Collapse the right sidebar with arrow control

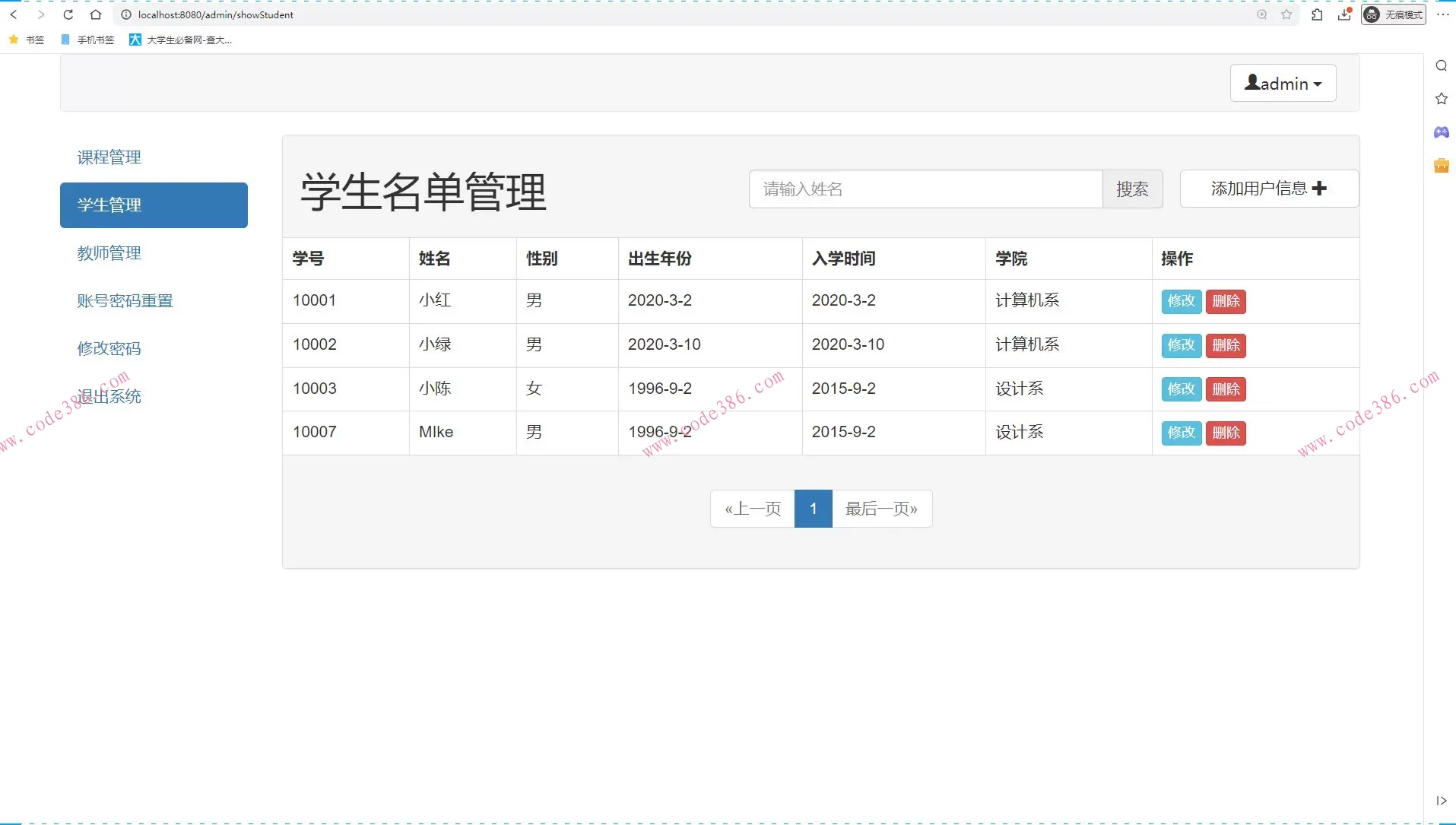[x=1442, y=801]
